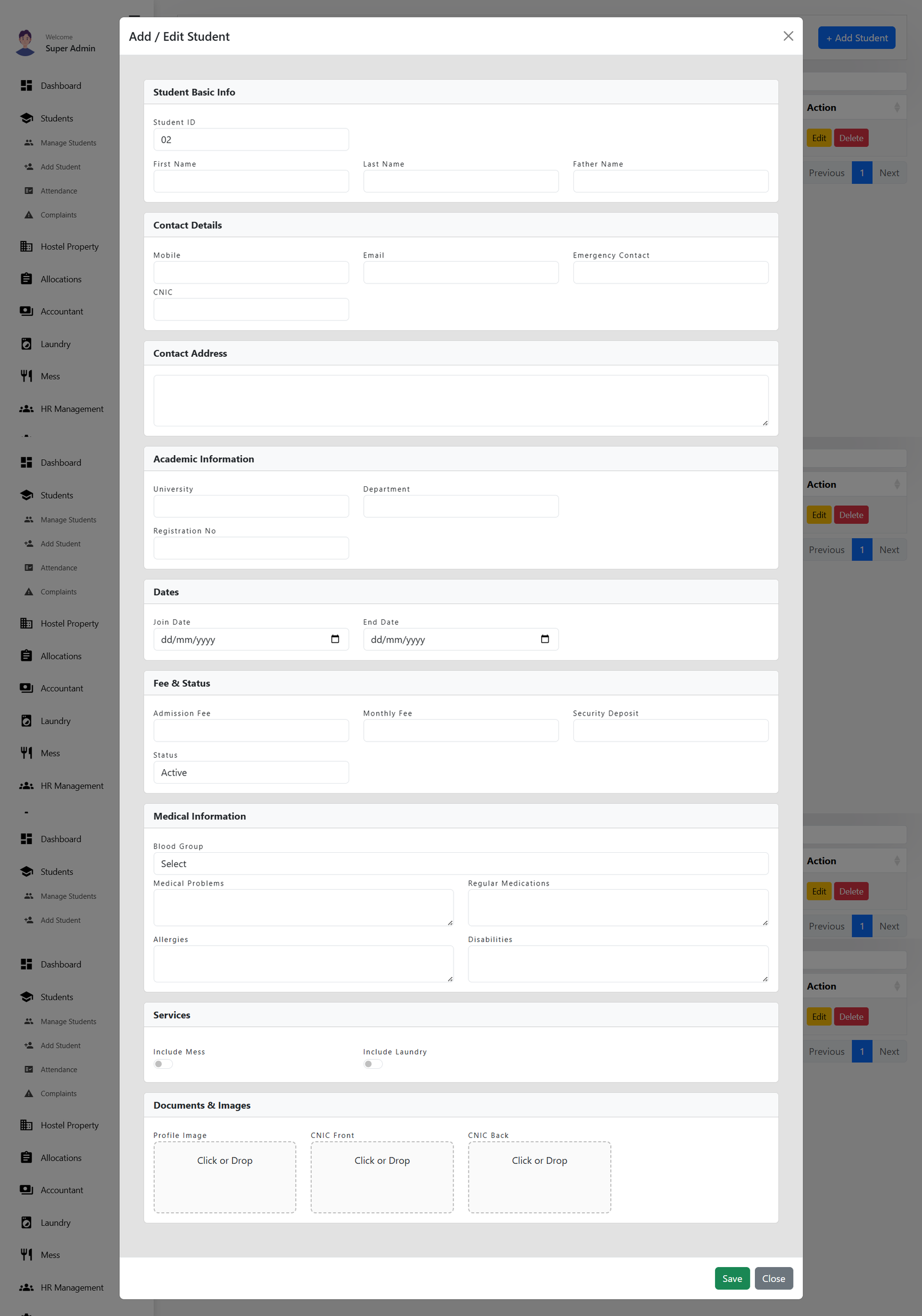Save the student form
Viewport: 922px width, 1316px height.
coord(732,1279)
